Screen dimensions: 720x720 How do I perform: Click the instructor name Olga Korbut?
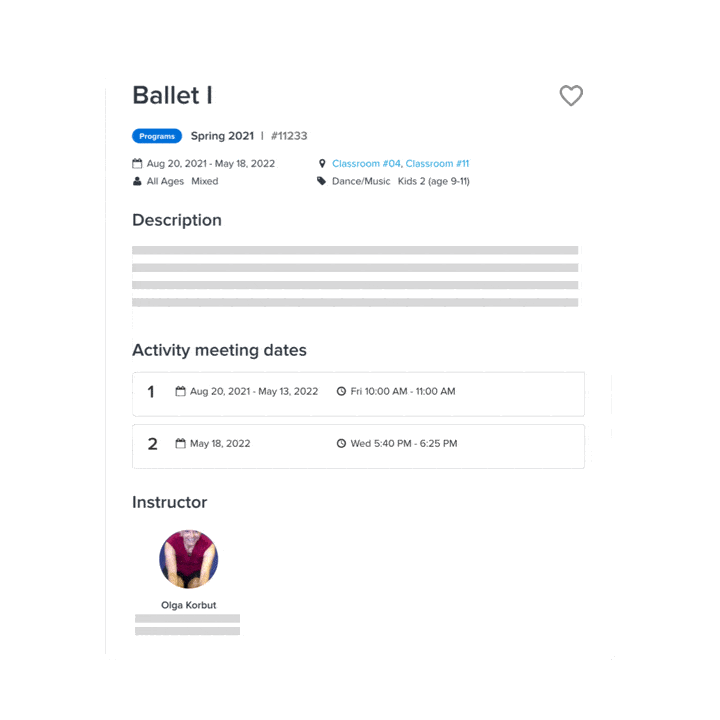(x=188, y=605)
